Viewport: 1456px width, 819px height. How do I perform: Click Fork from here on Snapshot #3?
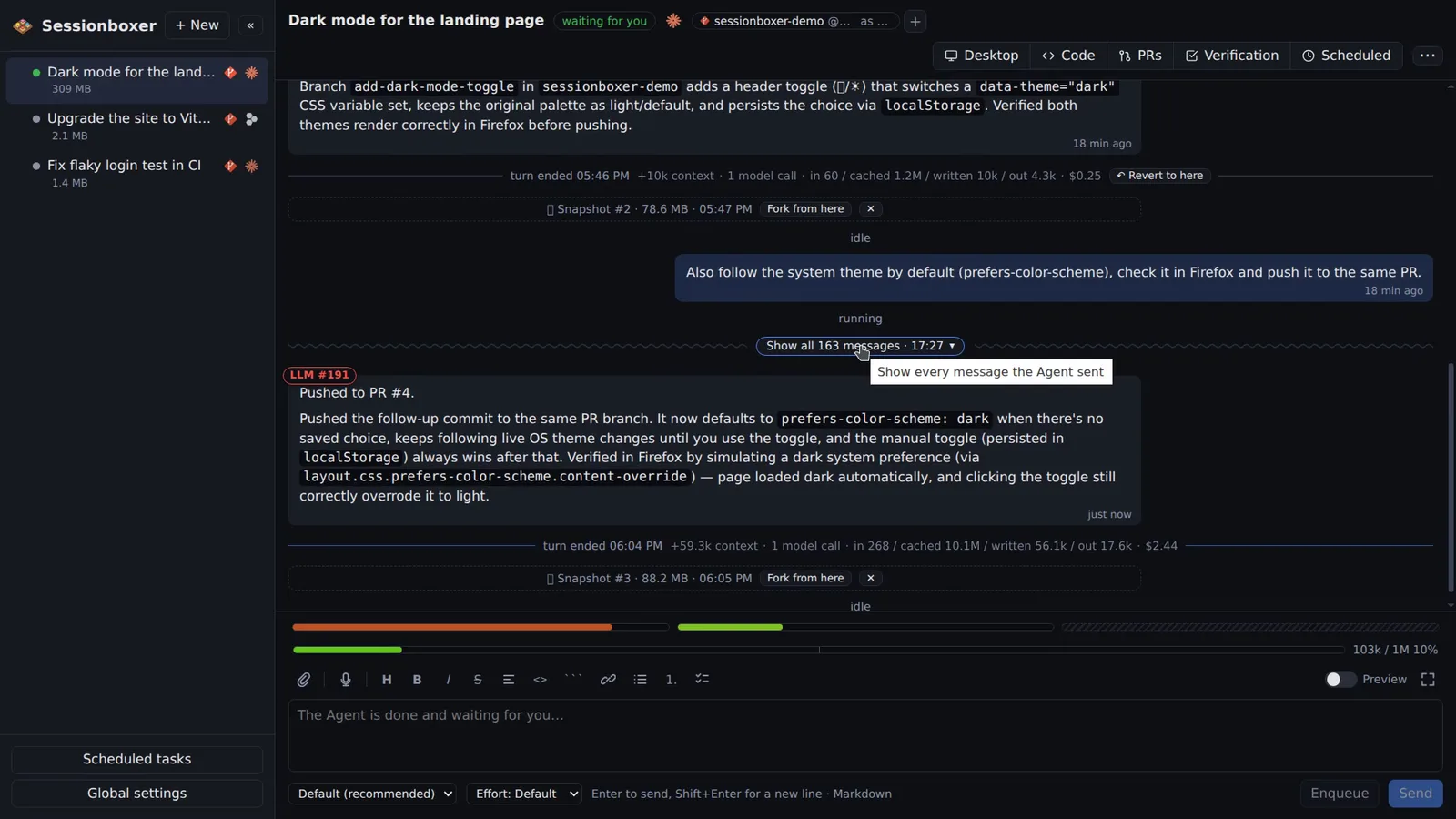pyautogui.click(x=805, y=579)
